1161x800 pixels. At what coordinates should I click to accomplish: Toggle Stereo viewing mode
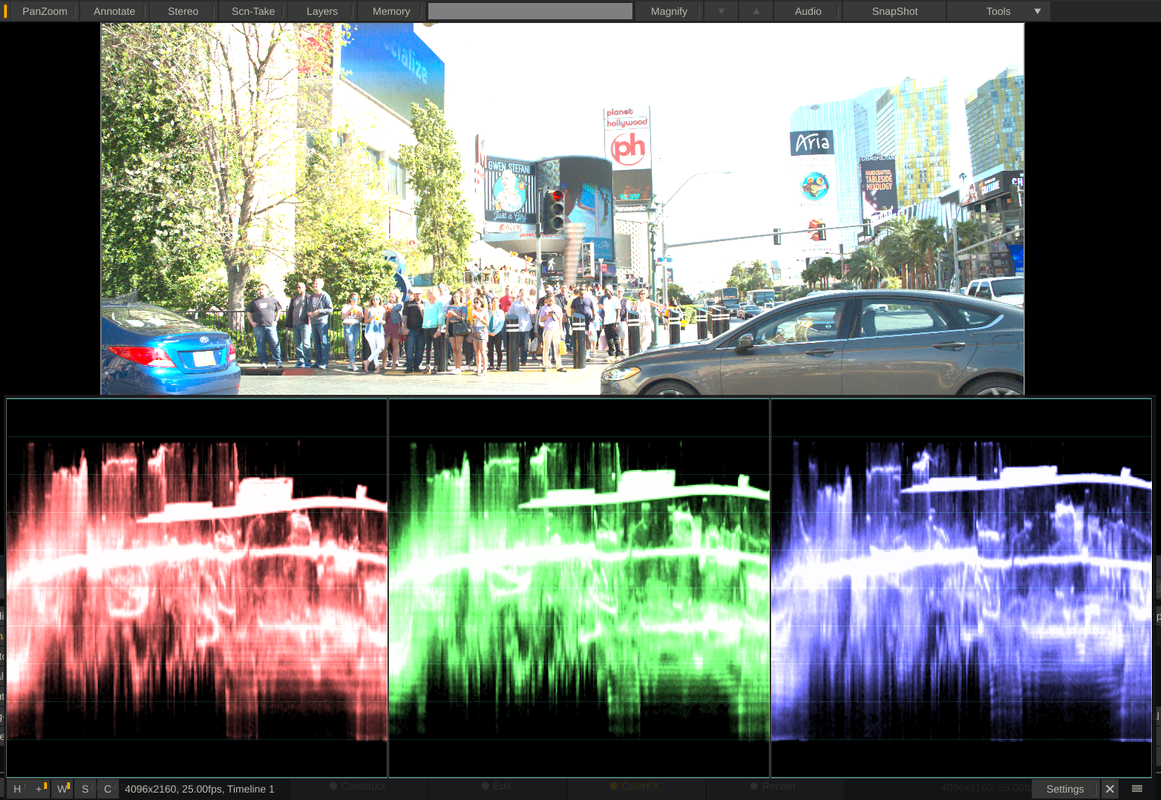click(x=183, y=11)
